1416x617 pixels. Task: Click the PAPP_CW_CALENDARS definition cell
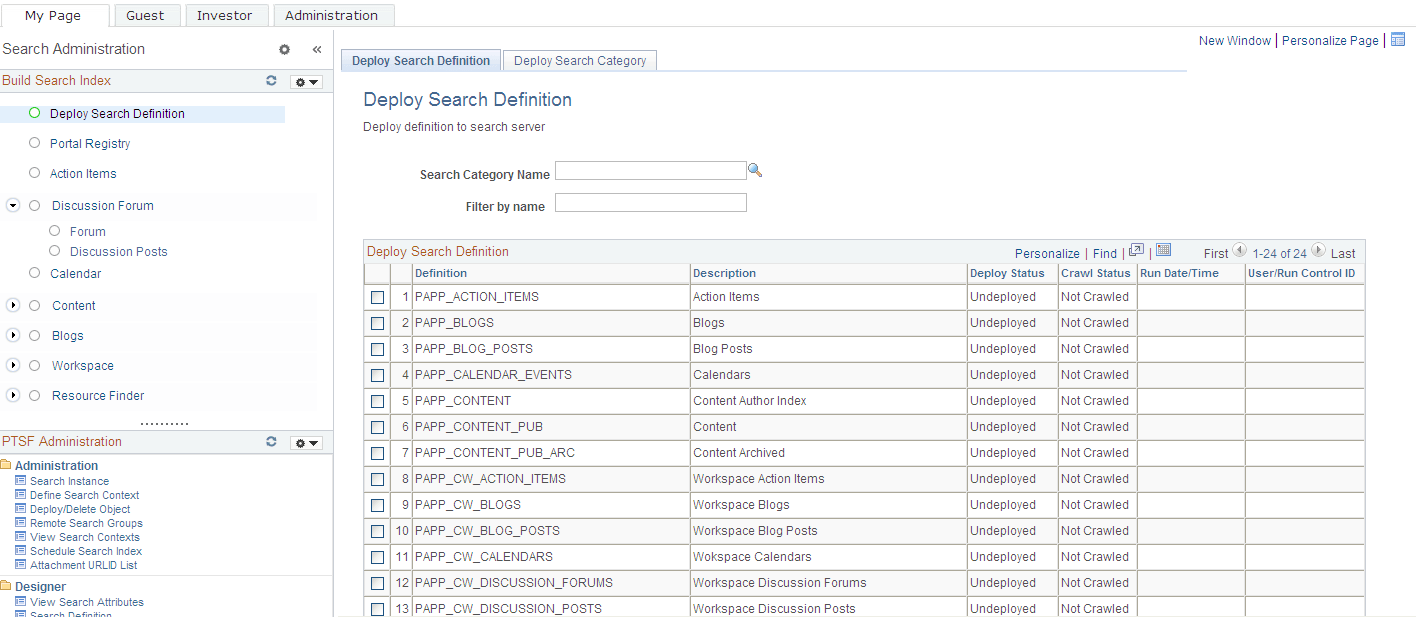[x=551, y=557]
